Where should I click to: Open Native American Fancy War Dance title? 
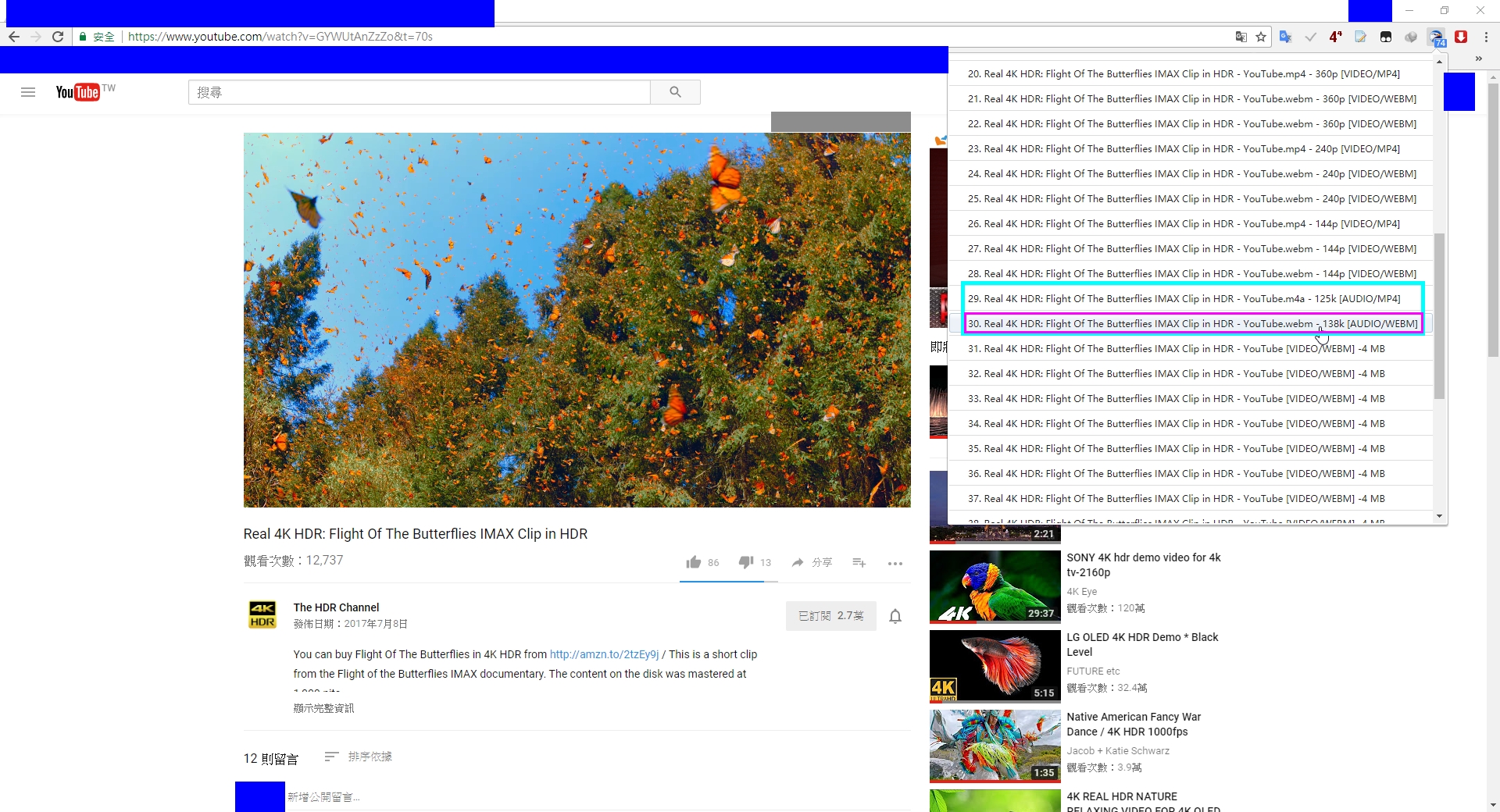coord(1134,724)
